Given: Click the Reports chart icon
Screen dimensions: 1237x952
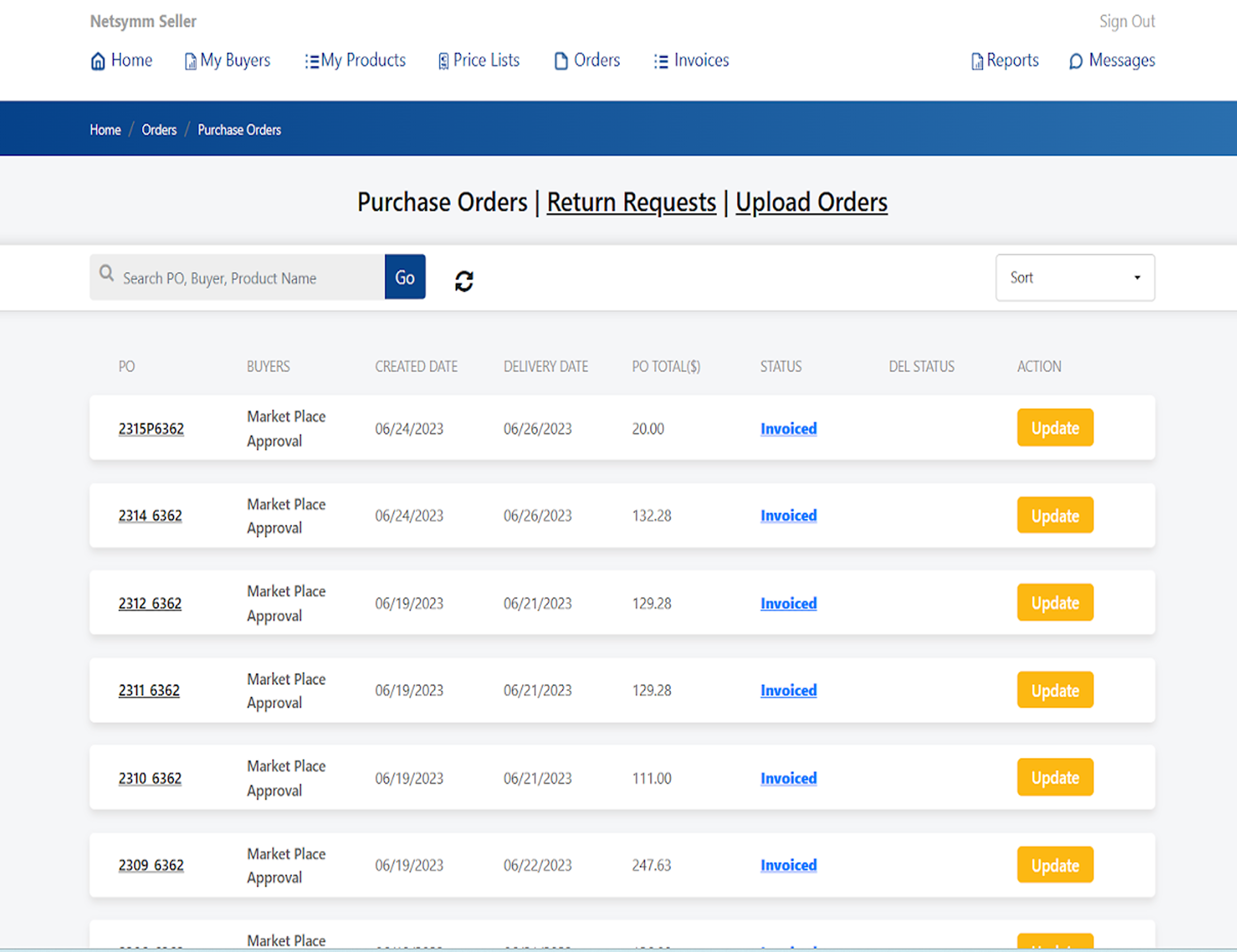Looking at the screenshot, I should 977,61.
